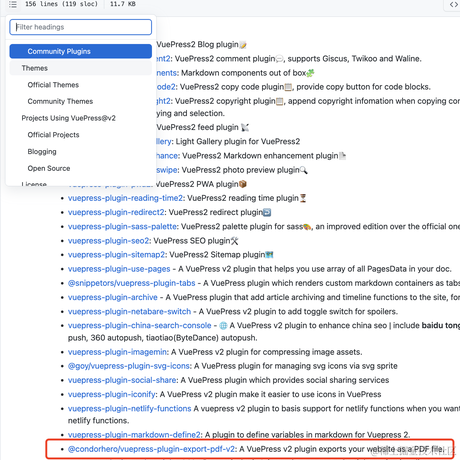Open vuepress-plugin-sitemap2 link
This screenshot has height=460, width=460.
click(116, 255)
